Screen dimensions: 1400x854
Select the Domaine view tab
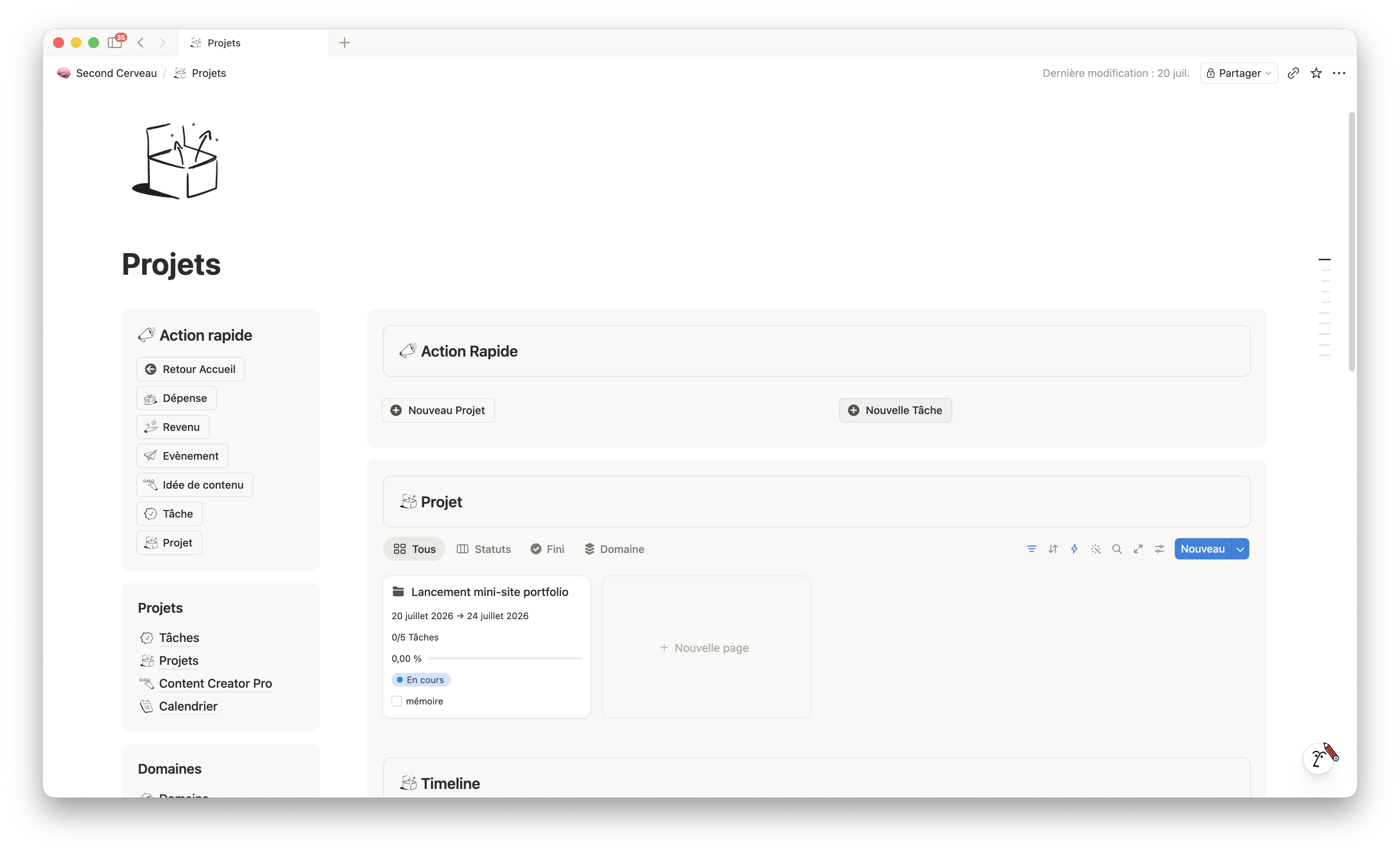[x=614, y=549]
